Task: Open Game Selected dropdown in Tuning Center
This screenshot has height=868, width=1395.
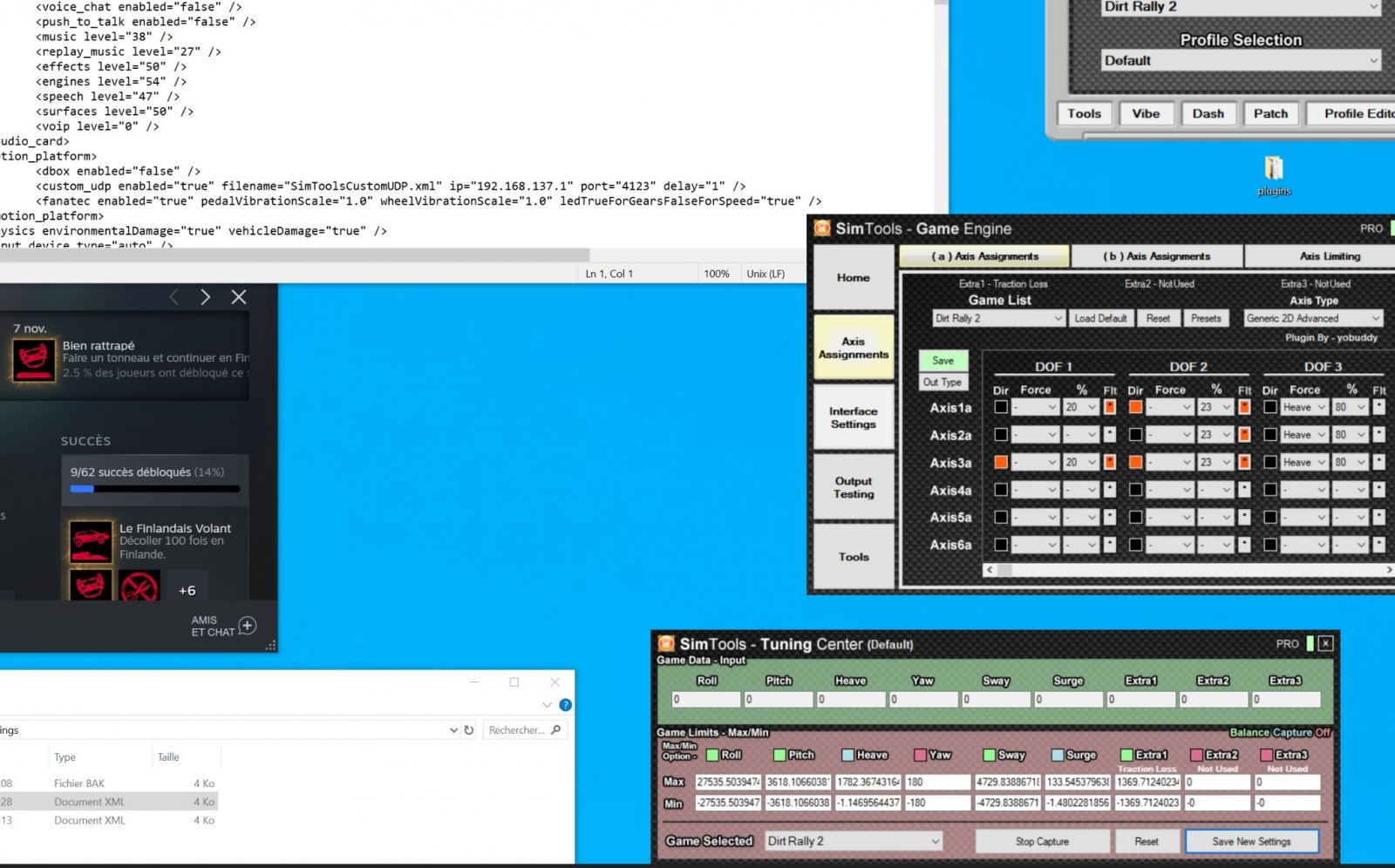Action: (x=854, y=841)
